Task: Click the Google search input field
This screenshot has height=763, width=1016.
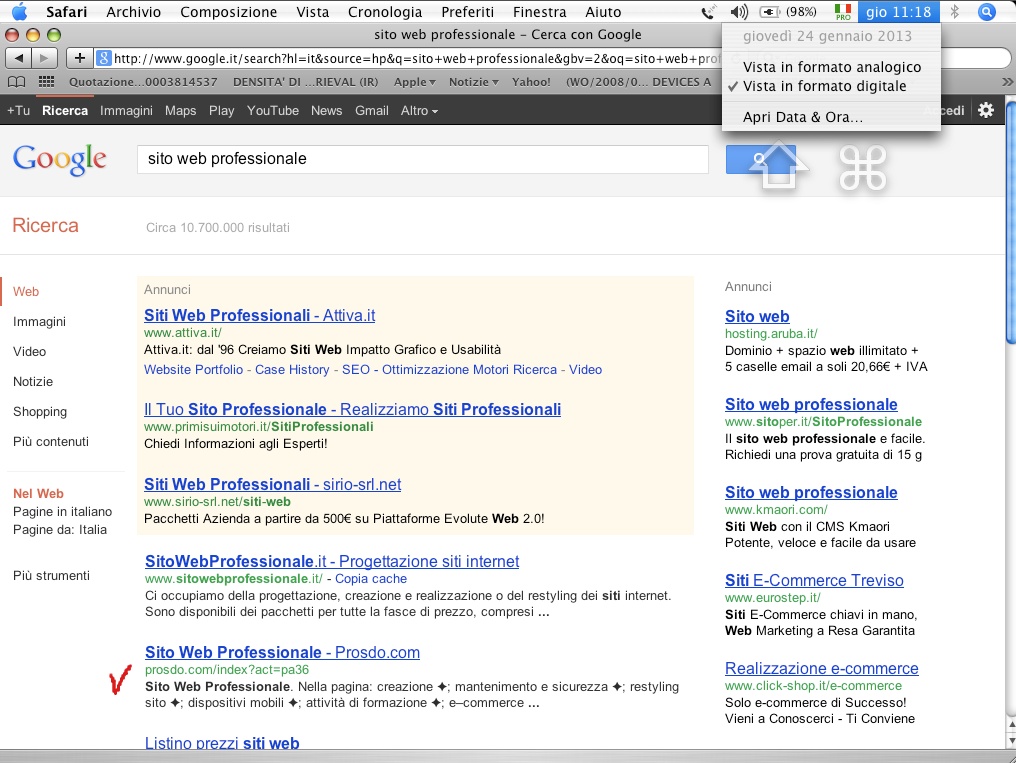Action: point(422,159)
